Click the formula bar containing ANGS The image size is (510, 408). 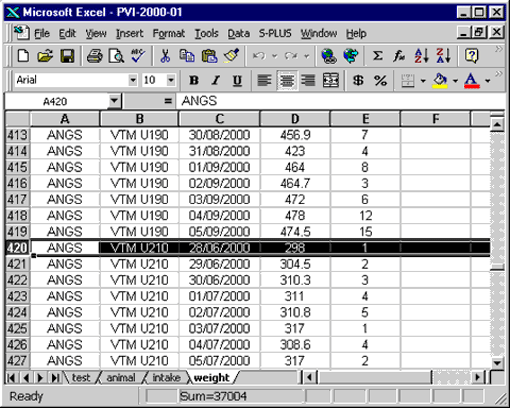coord(341,101)
